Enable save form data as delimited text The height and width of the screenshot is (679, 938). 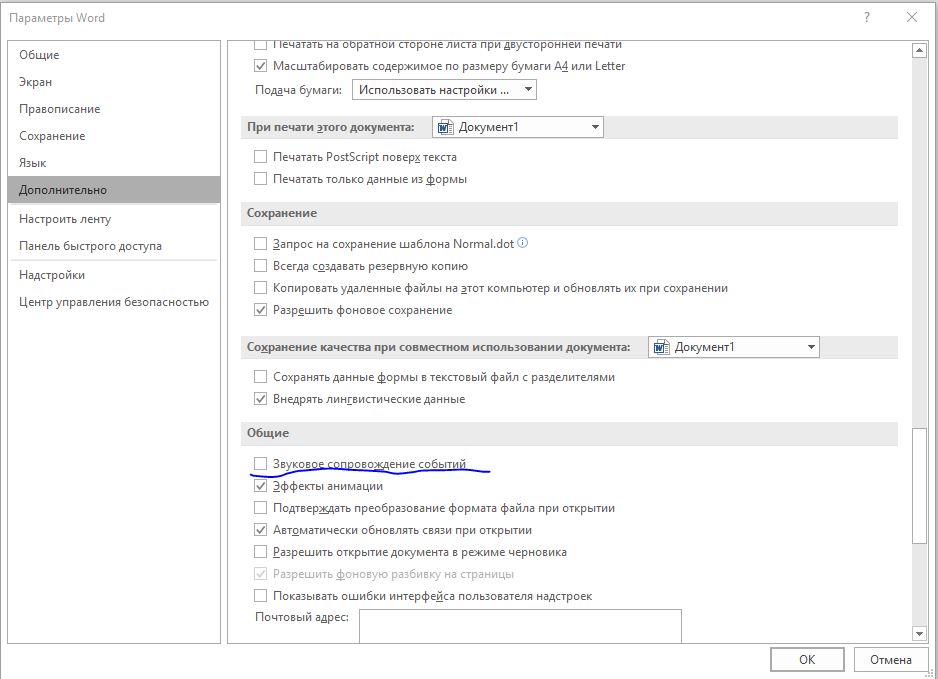tap(260, 377)
